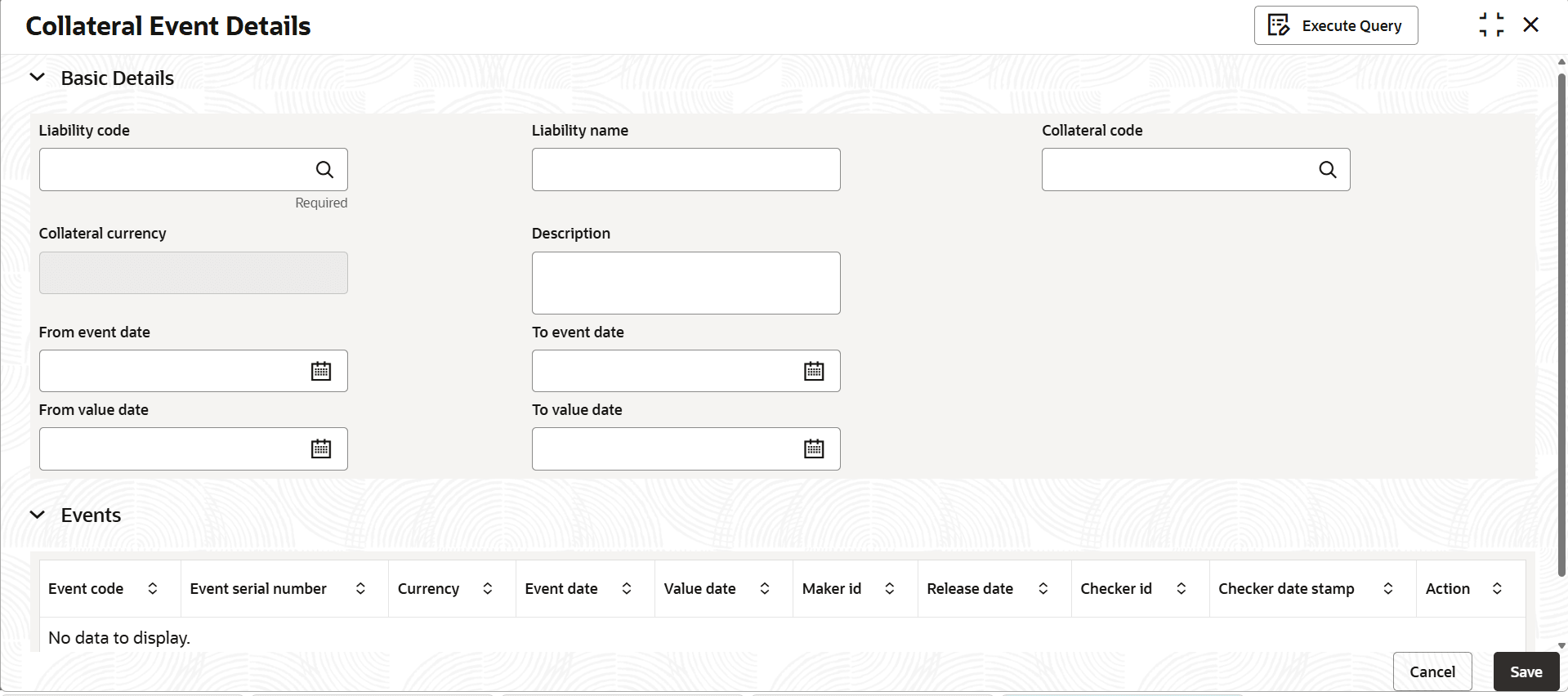Click the Liability code search icon
This screenshot has height=696, width=1568.
point(324,170)
